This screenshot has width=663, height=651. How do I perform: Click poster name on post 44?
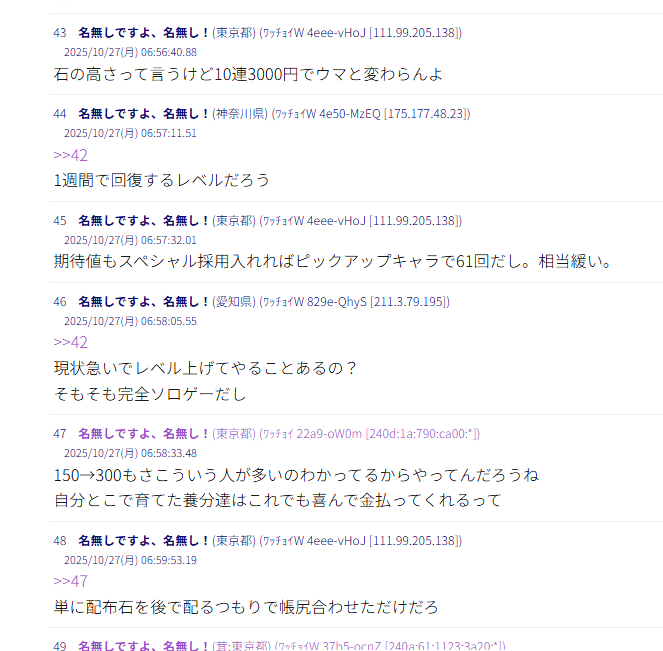pos(143,114)
